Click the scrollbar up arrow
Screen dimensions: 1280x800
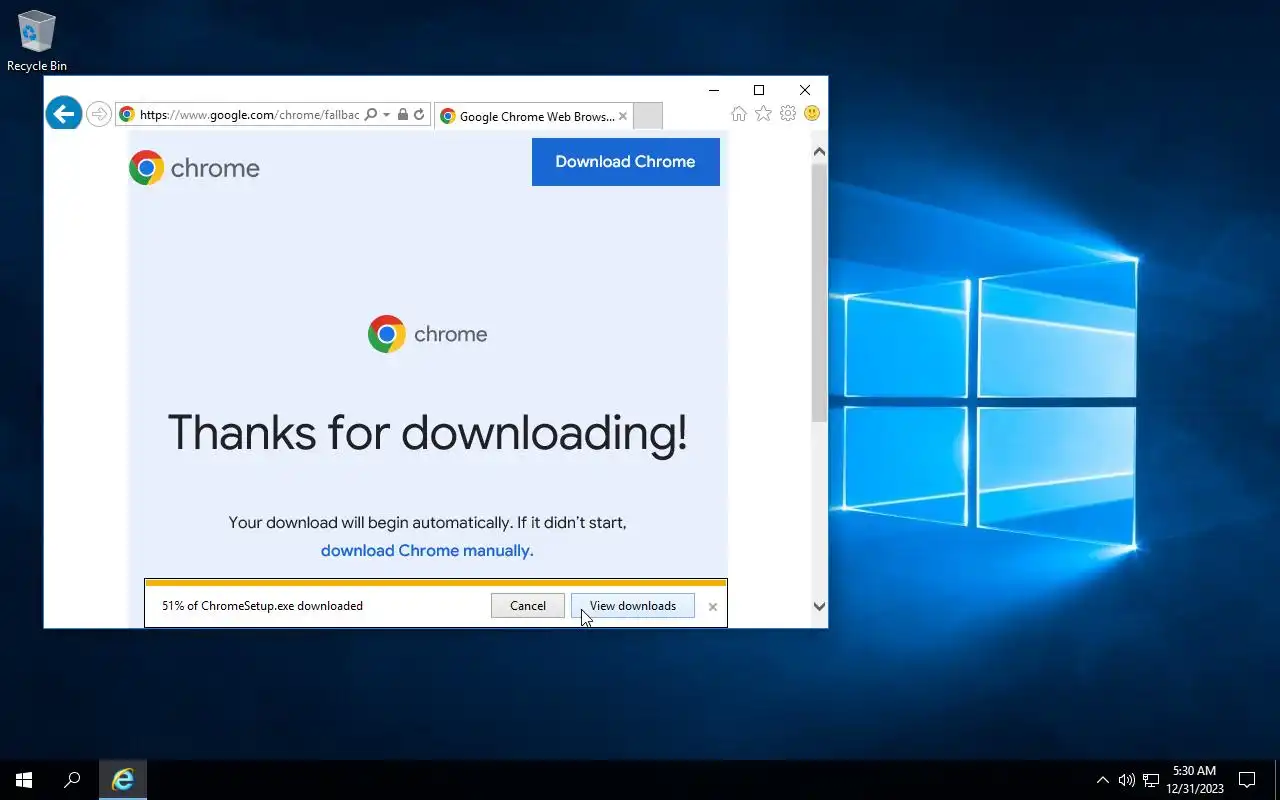(819, 152)
